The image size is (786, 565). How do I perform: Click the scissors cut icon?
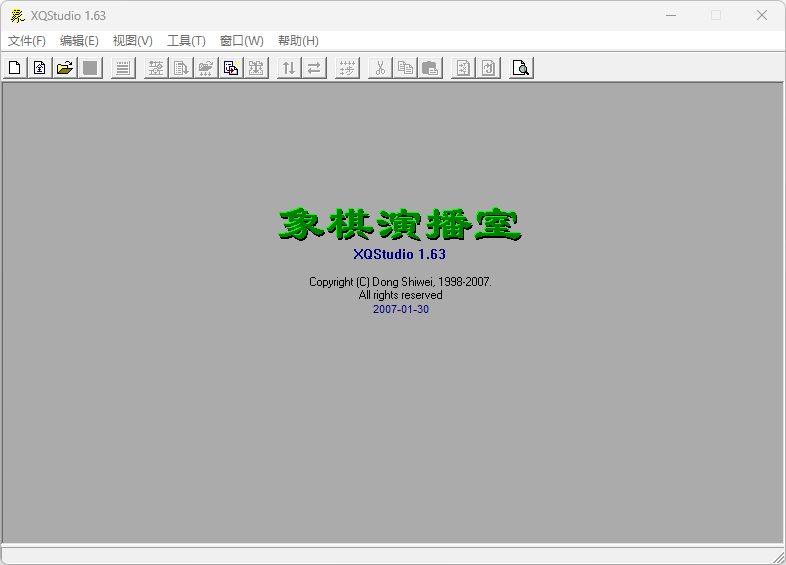(x=380, y=68)
